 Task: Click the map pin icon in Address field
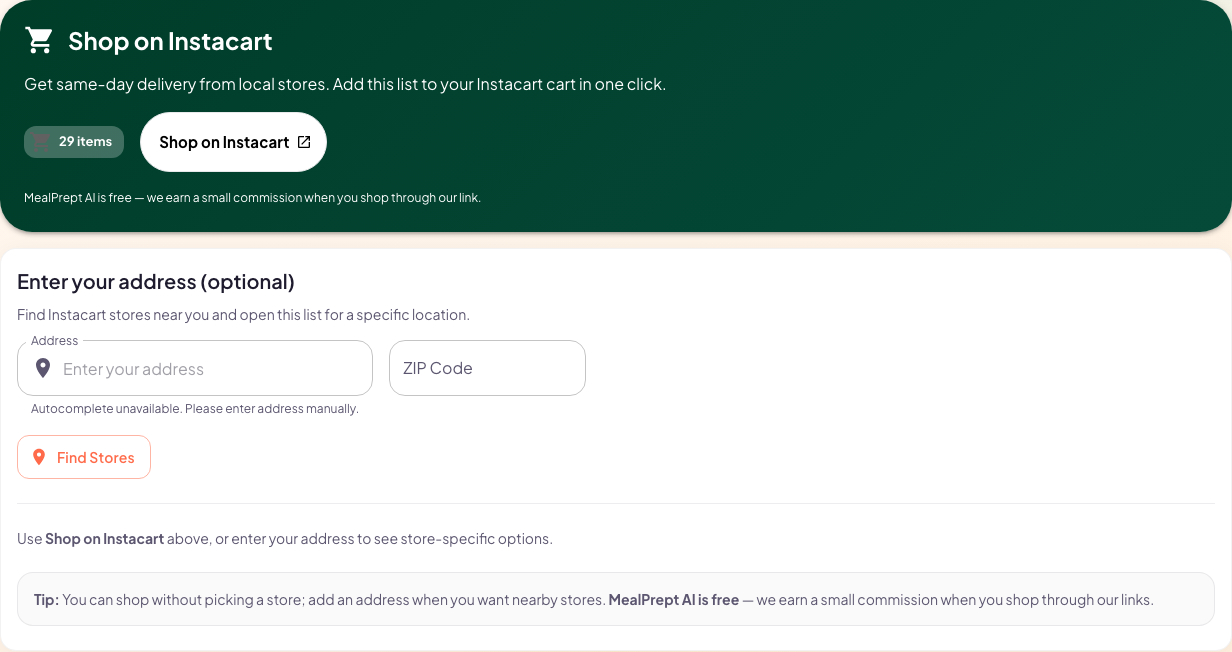tap(43, 368)
